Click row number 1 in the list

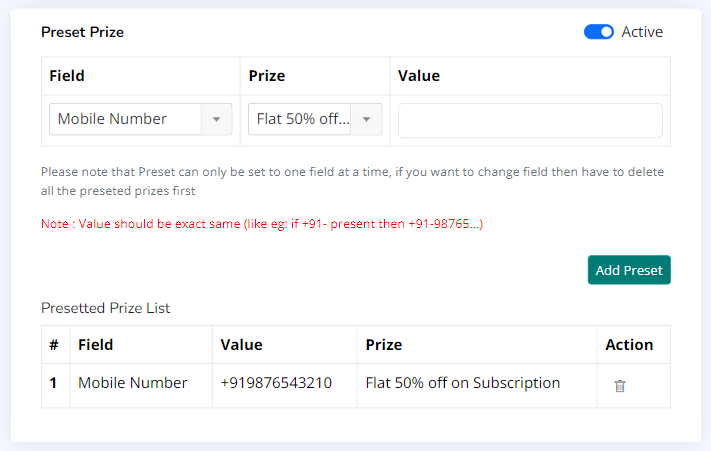click(53, 383)
